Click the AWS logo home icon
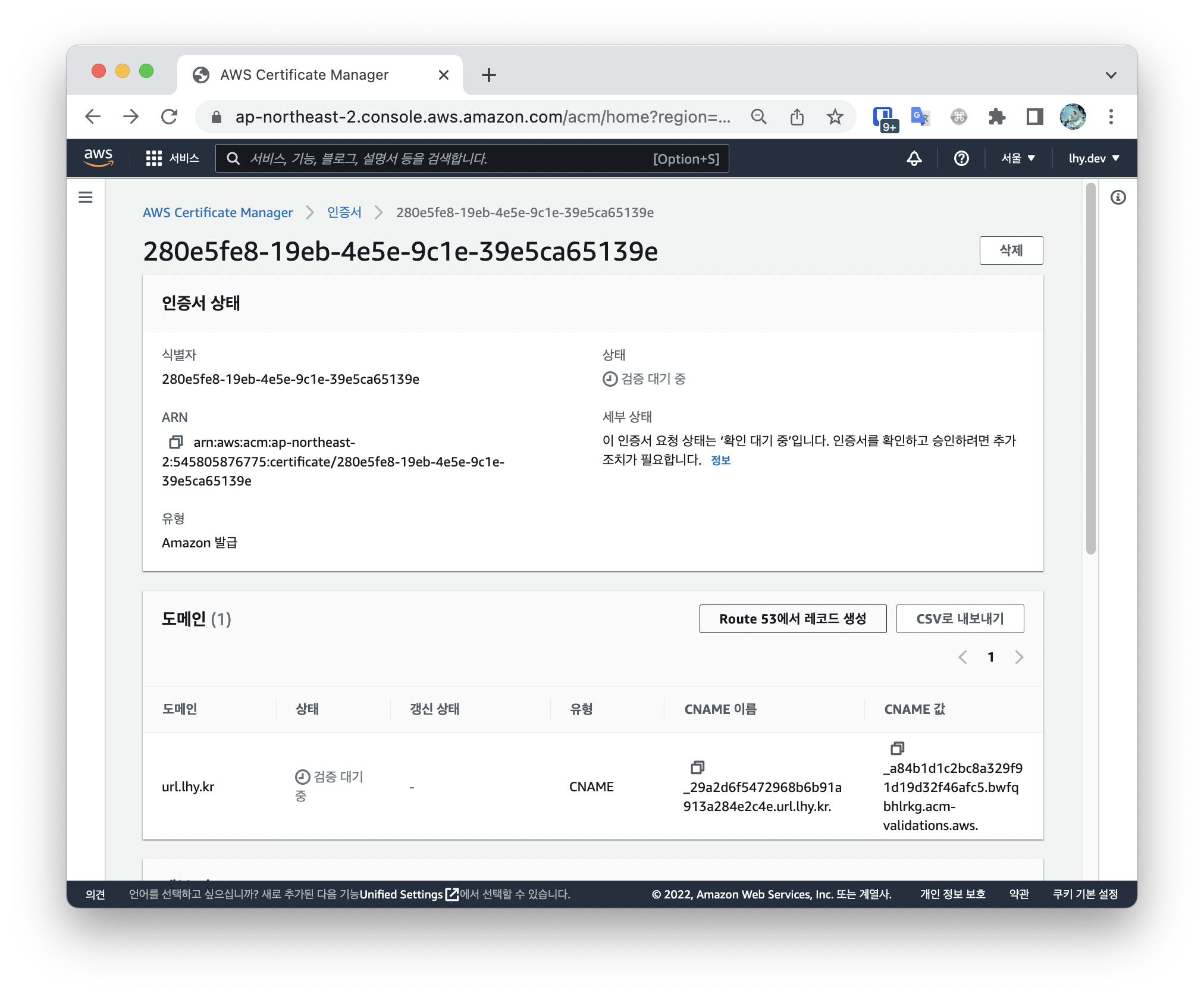Screen dimensions: 1204x996 [x=98, y=158]
